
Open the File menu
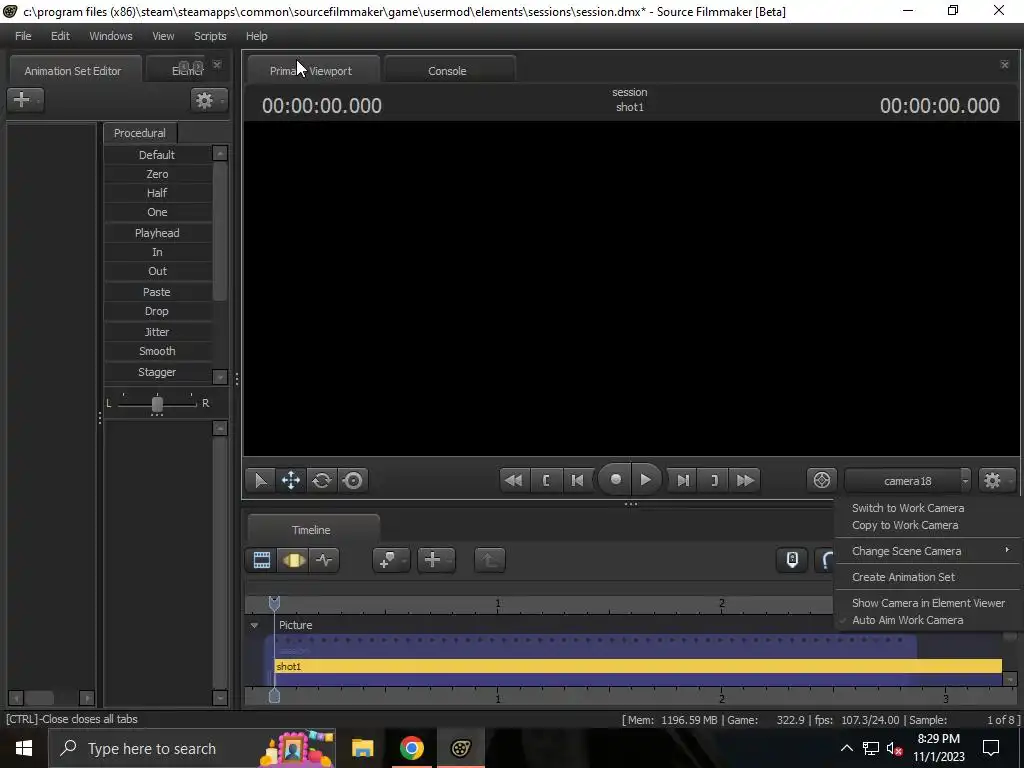[23, 36]
